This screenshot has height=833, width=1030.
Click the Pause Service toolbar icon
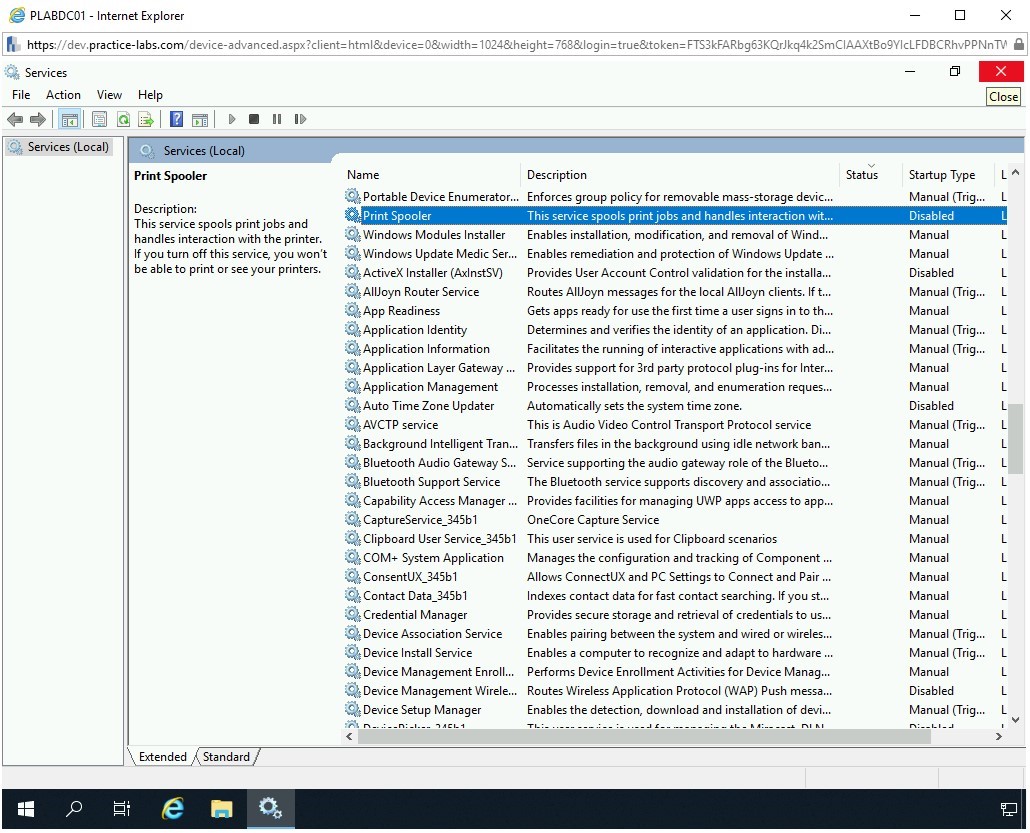tap(277, 119)
